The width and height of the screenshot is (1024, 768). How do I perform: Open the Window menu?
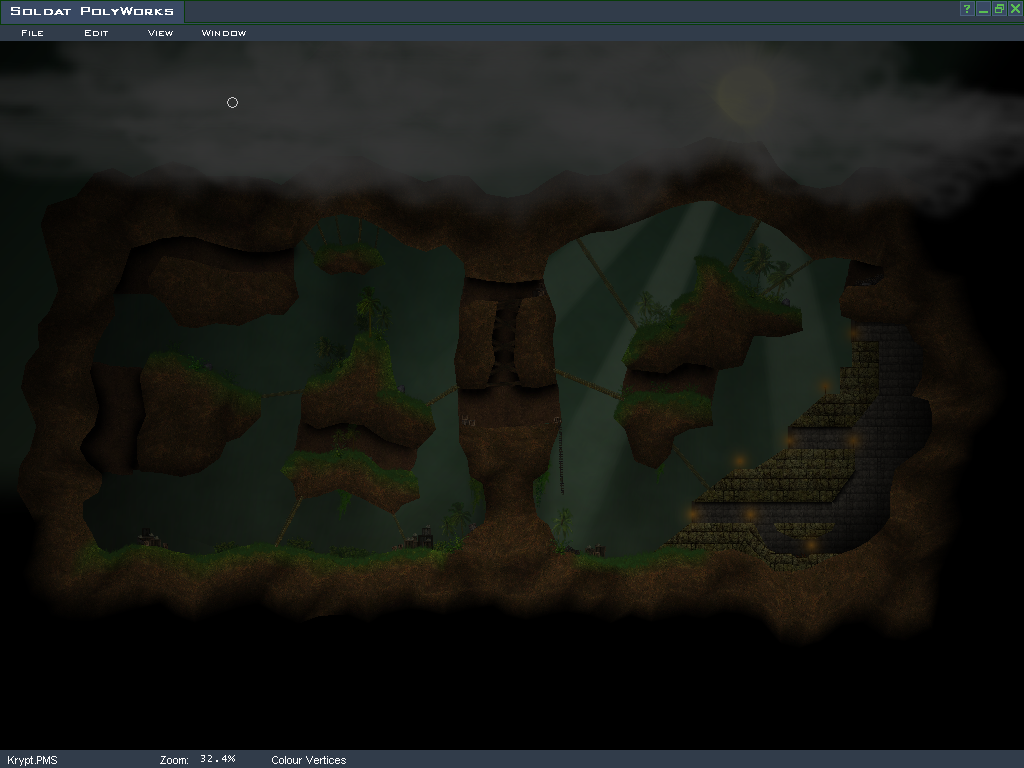[x=223, y=33]
